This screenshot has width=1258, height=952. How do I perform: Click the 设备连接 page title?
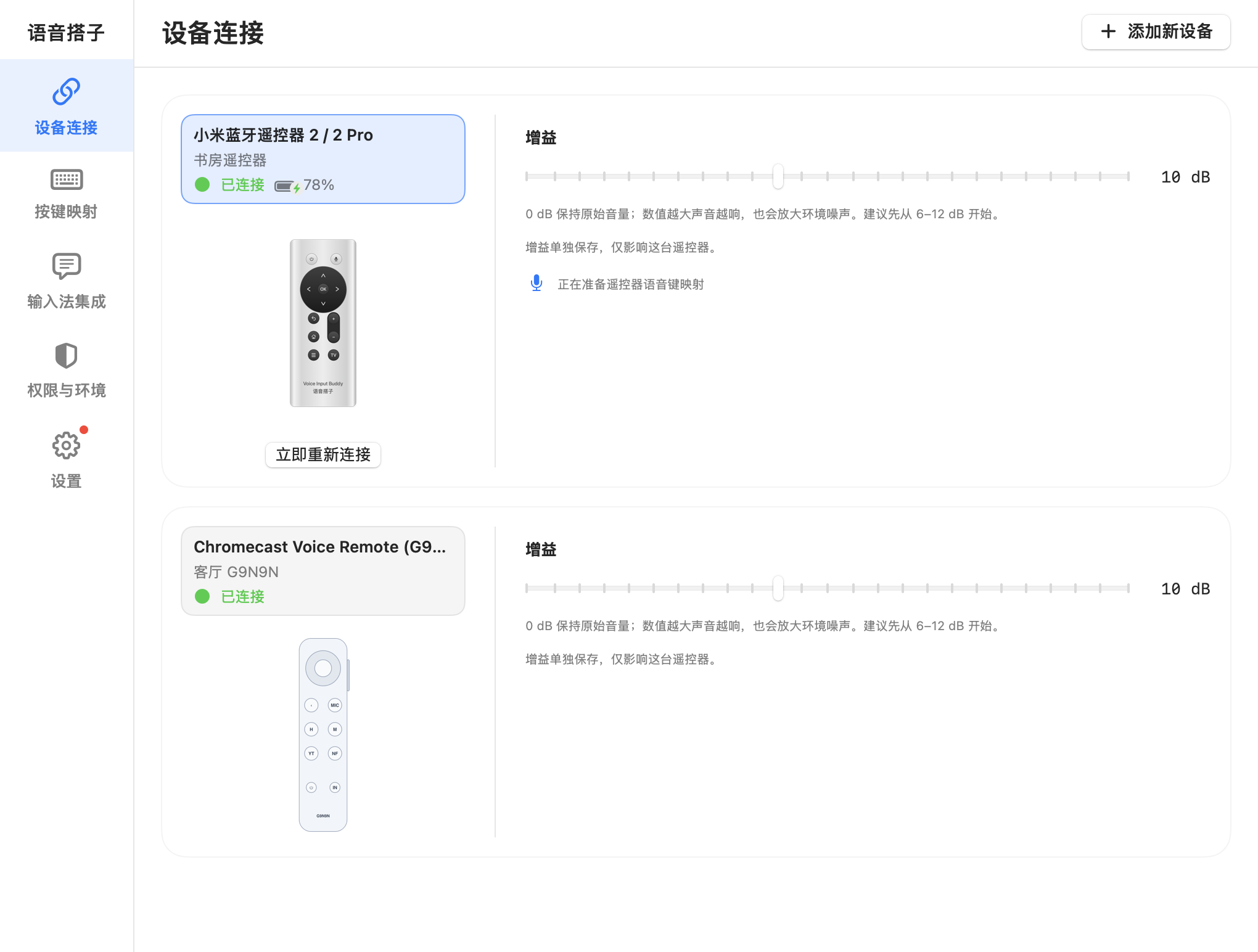click(x=213, y=33)
